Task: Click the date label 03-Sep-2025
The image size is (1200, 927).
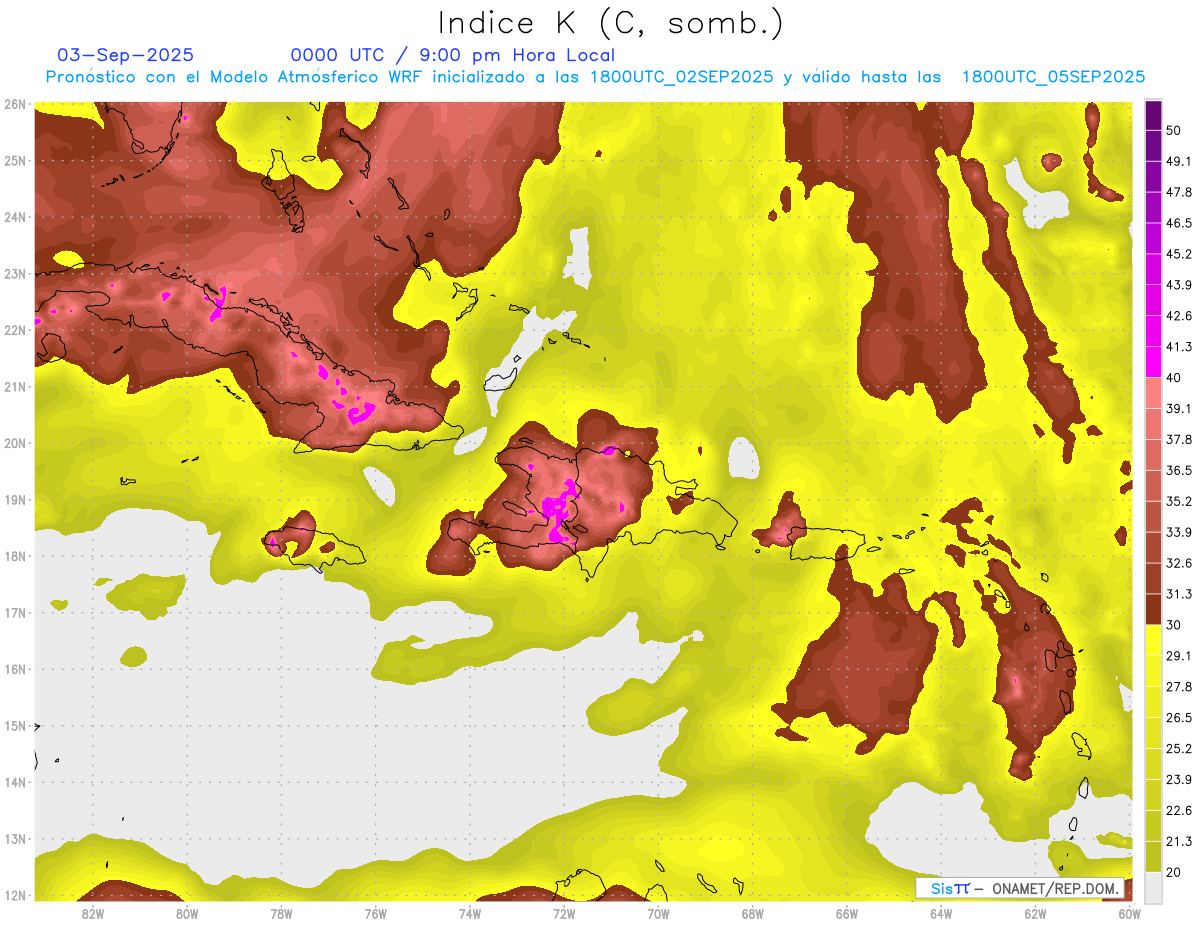Action: 126,55
